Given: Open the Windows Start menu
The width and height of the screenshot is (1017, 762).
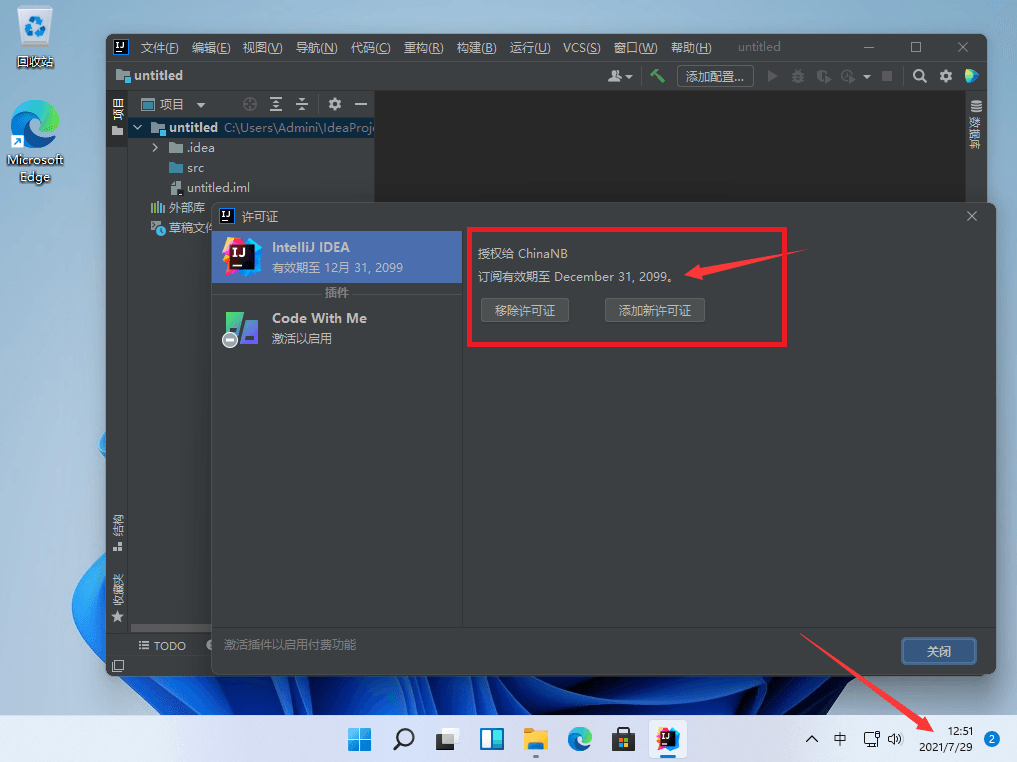Looking at the screenshot, I should pyautogui.click(x=359, y=739).
